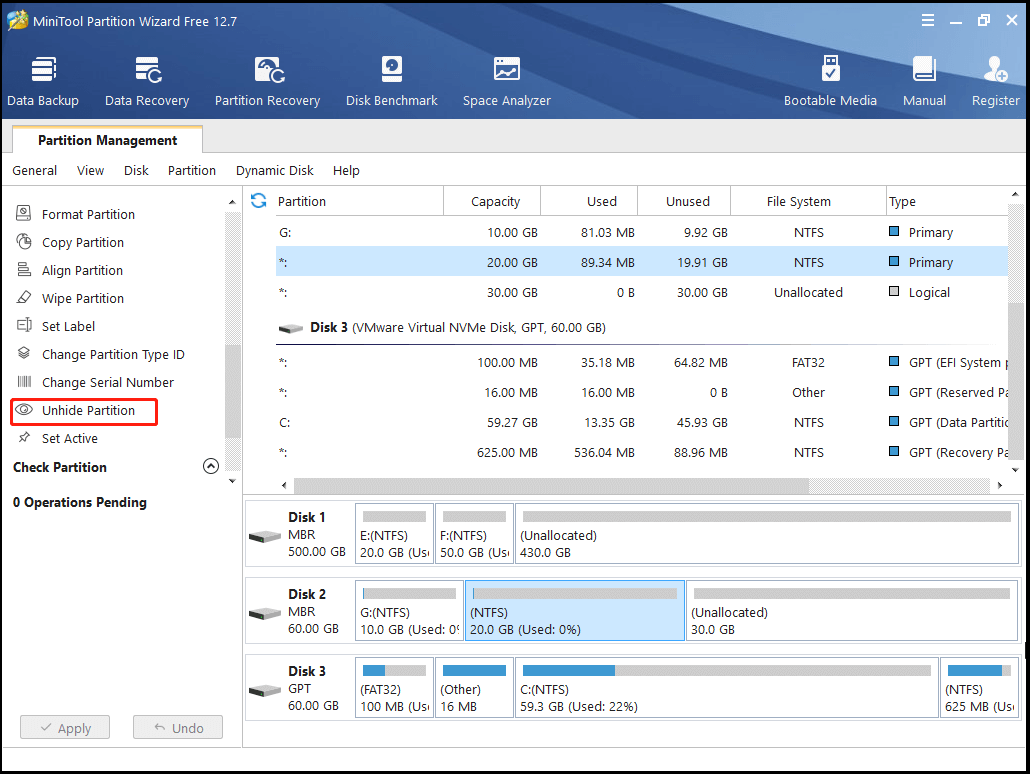
Task: Select the 430.0 GB Unallocated block on Disk 1
Action: click(767, 534)
